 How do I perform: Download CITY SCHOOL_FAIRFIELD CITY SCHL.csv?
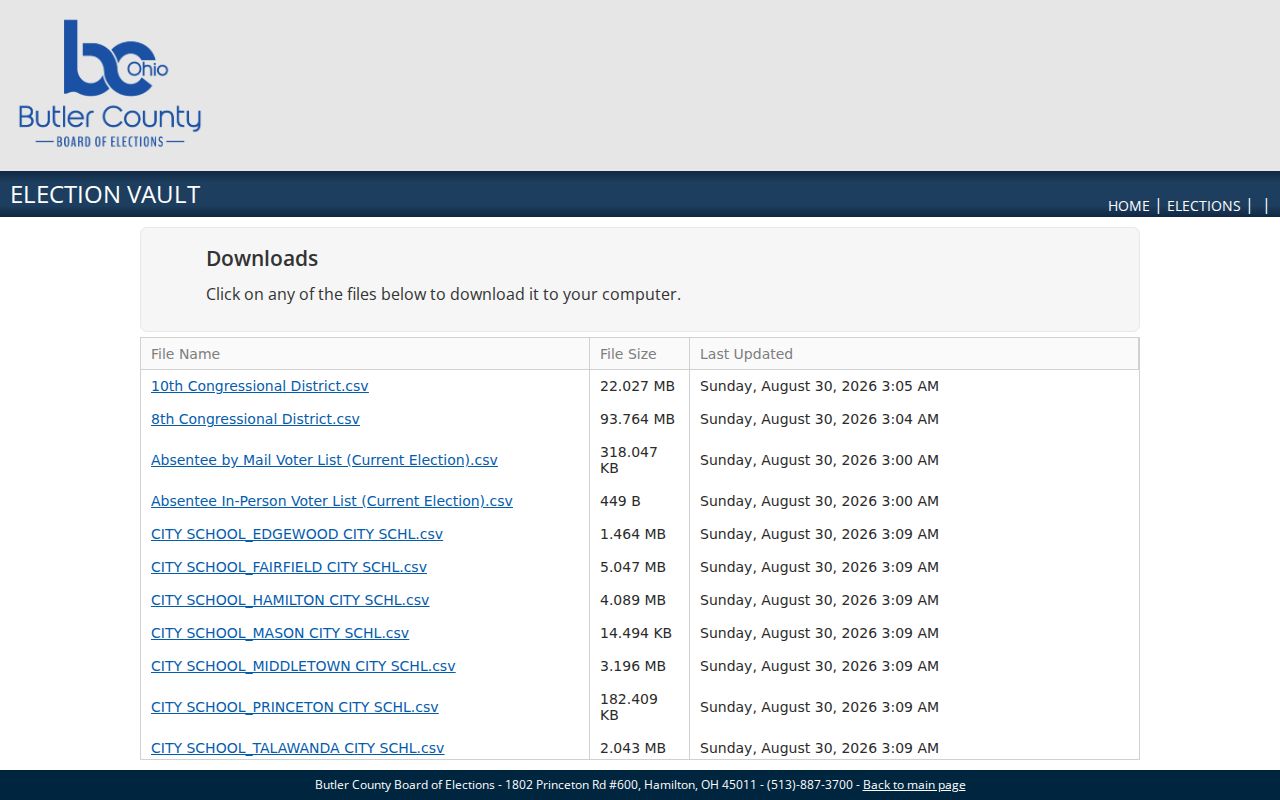pyautogui.click(x=289, y=567)
